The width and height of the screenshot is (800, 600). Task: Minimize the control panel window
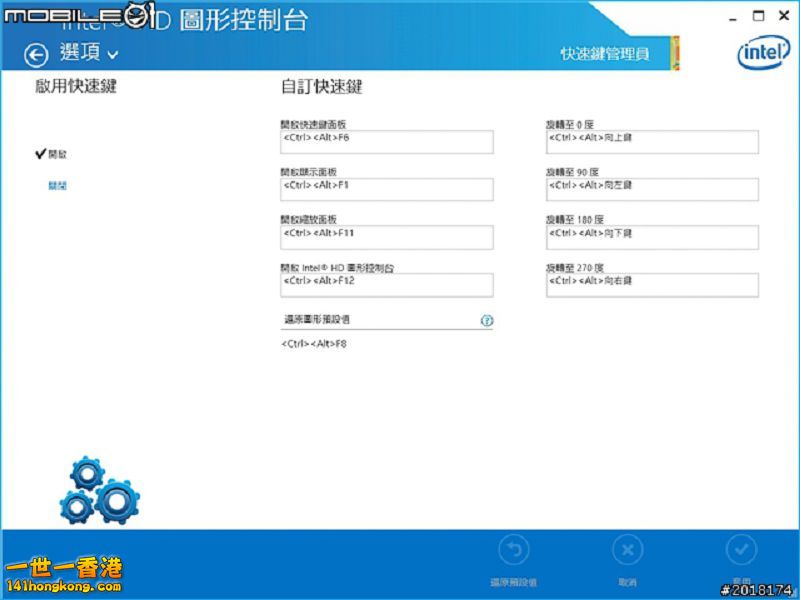click(x=733, y=17)
